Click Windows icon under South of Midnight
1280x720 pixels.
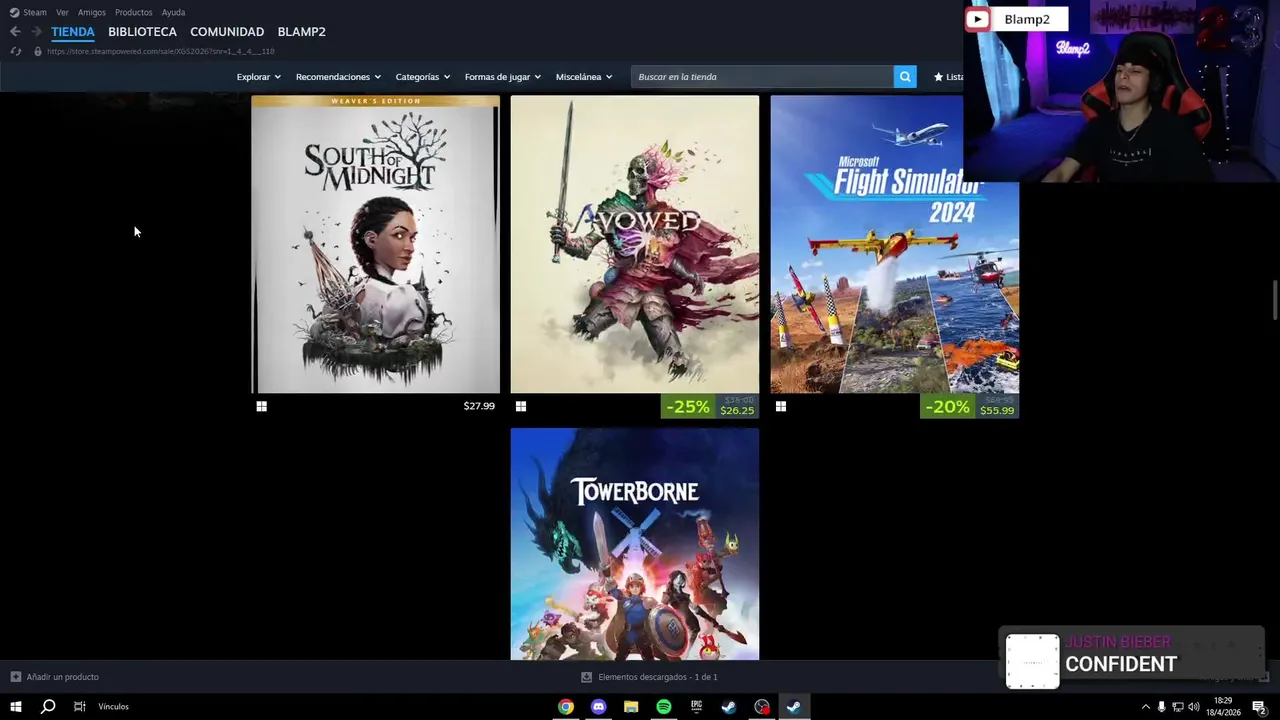pyautogui.click(x=261, y=406)
